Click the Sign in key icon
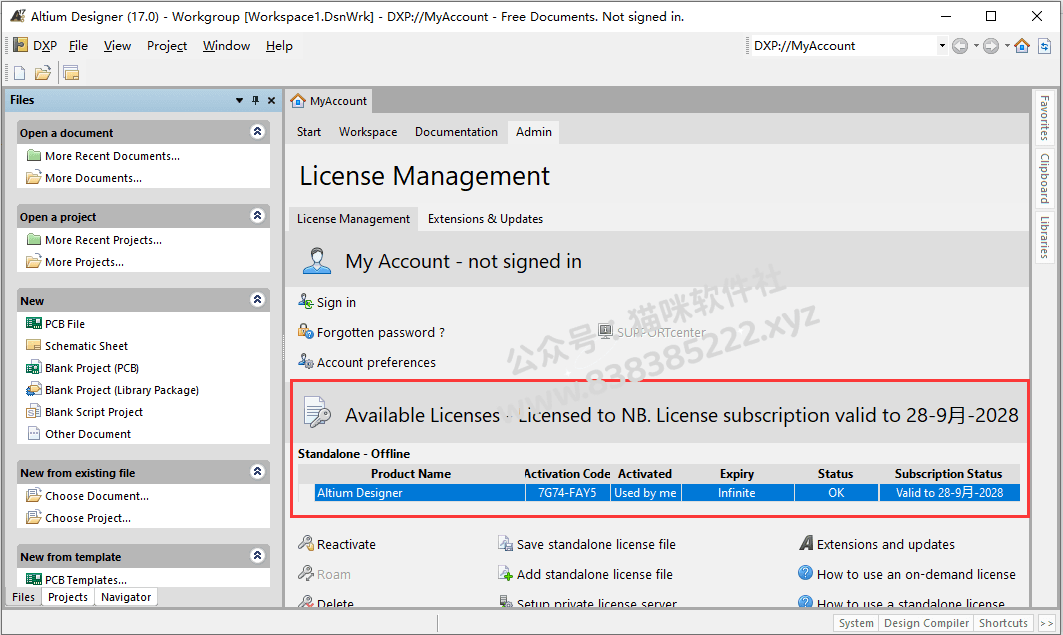1063x635 pixels. [x=306, y=301]
